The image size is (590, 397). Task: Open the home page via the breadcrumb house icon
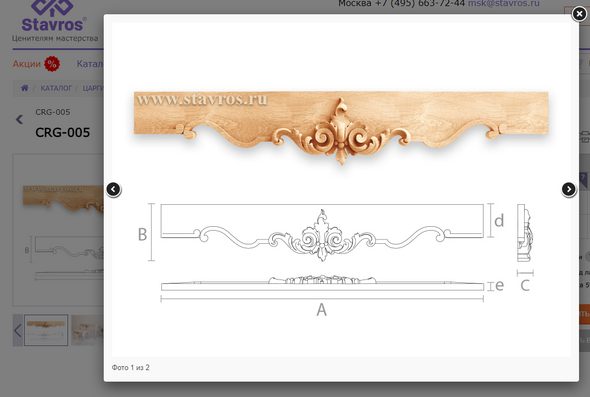point(24,88)
